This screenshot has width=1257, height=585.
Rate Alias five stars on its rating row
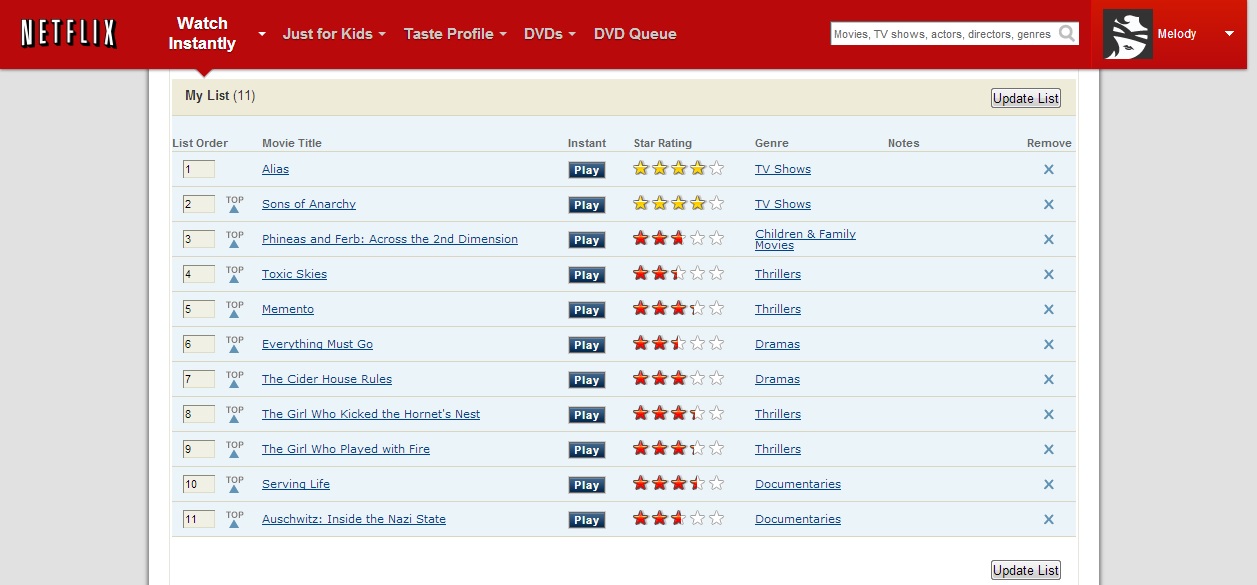coord(716,169)
